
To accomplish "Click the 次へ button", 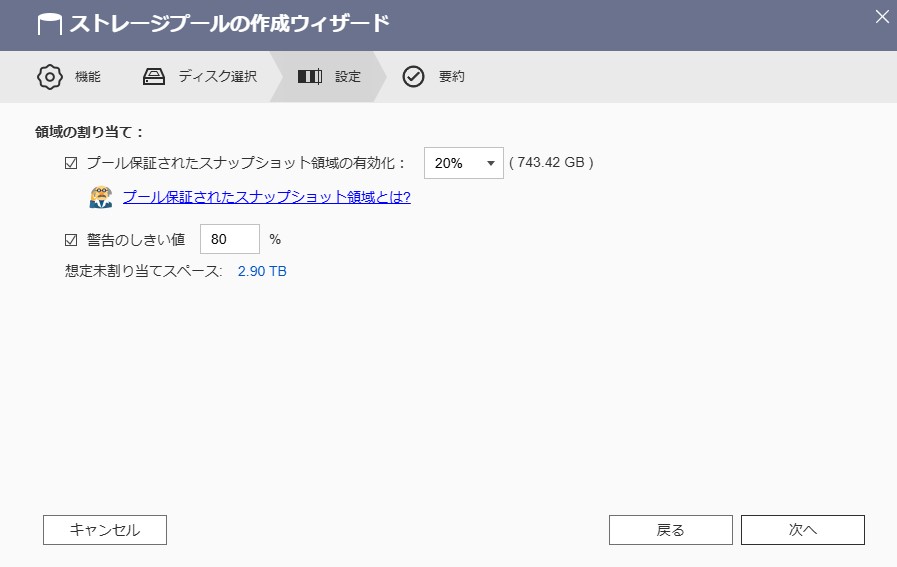I will pyautogui.click(x=803, y=530).
